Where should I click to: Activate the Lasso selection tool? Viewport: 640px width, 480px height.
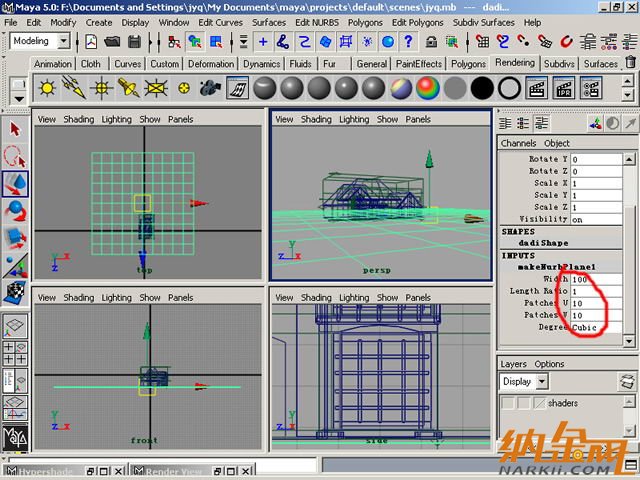[15, 156]
